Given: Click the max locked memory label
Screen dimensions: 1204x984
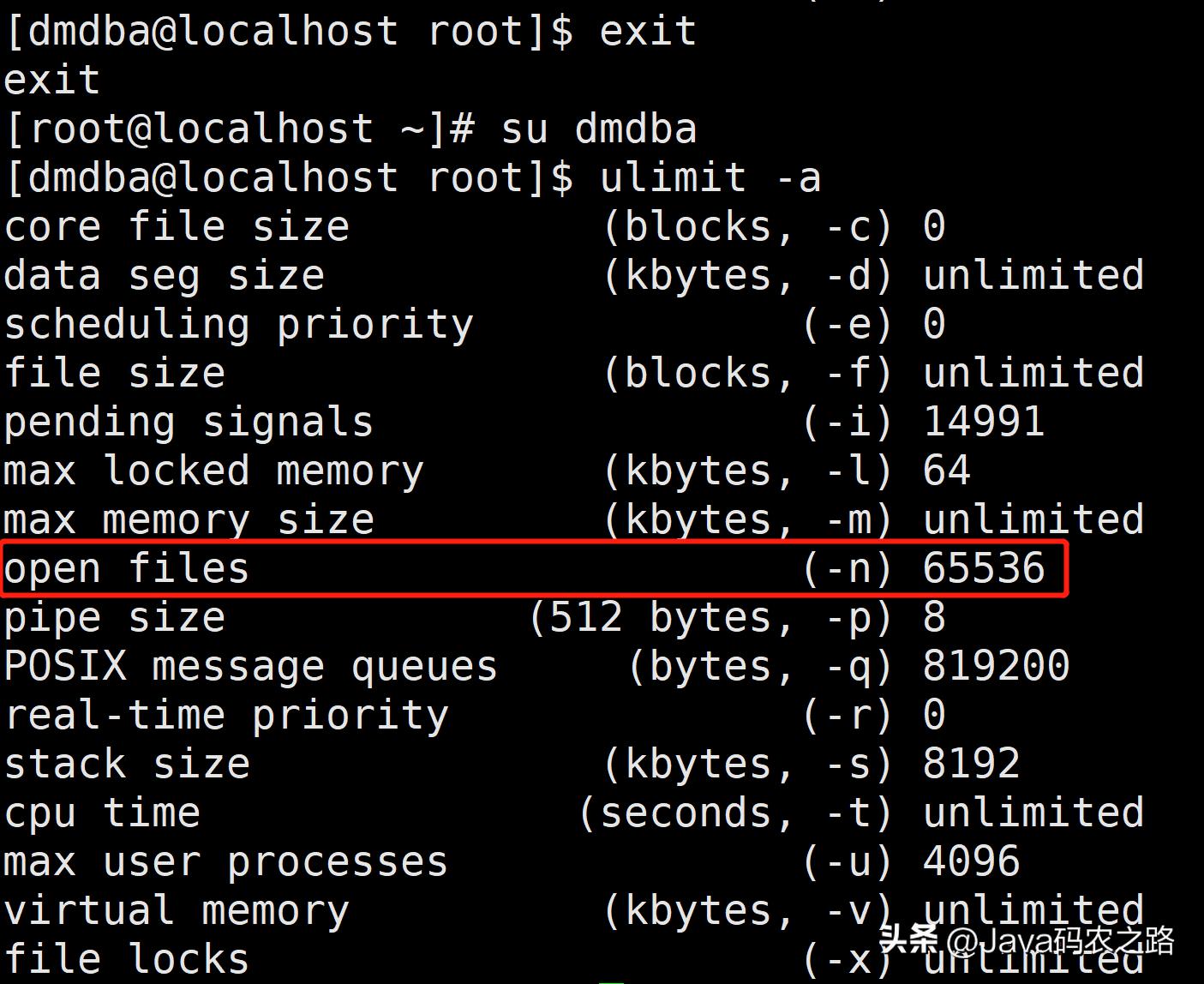Looking at the screenshot, I should (213, 471).
